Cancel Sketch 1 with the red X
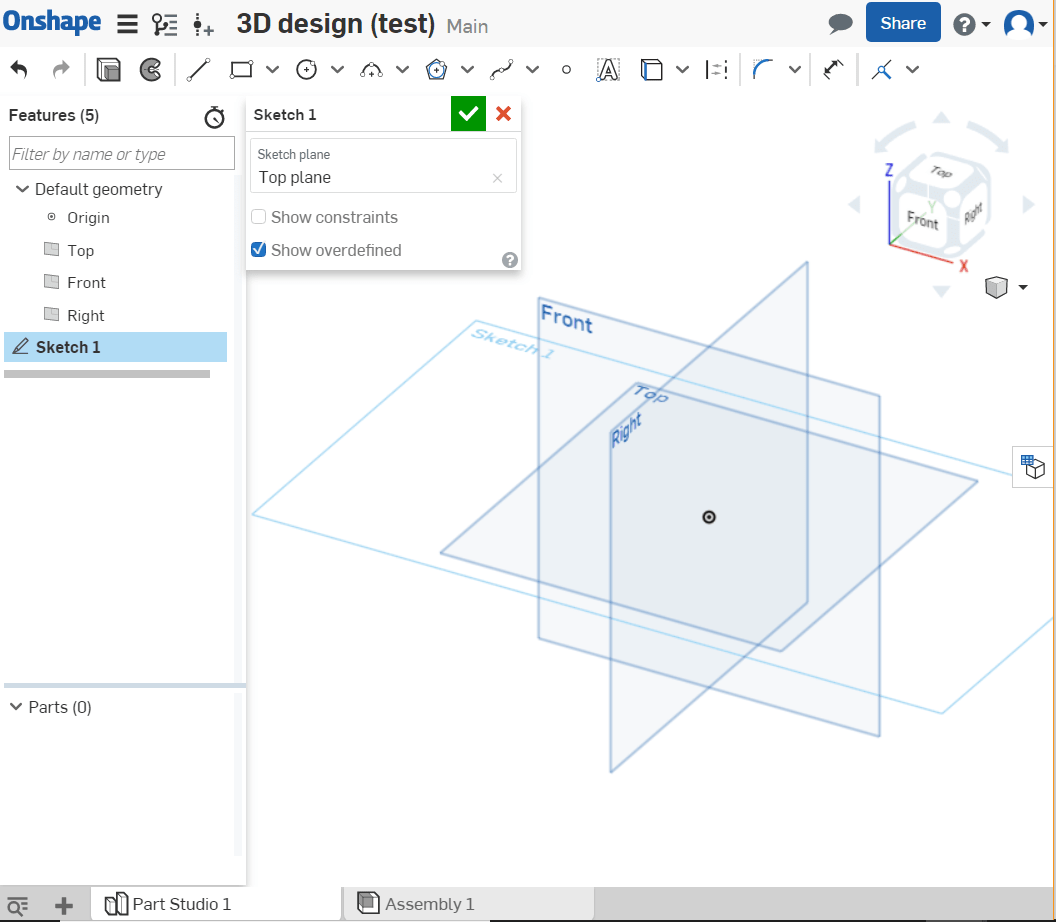 [x=503, y=114]
